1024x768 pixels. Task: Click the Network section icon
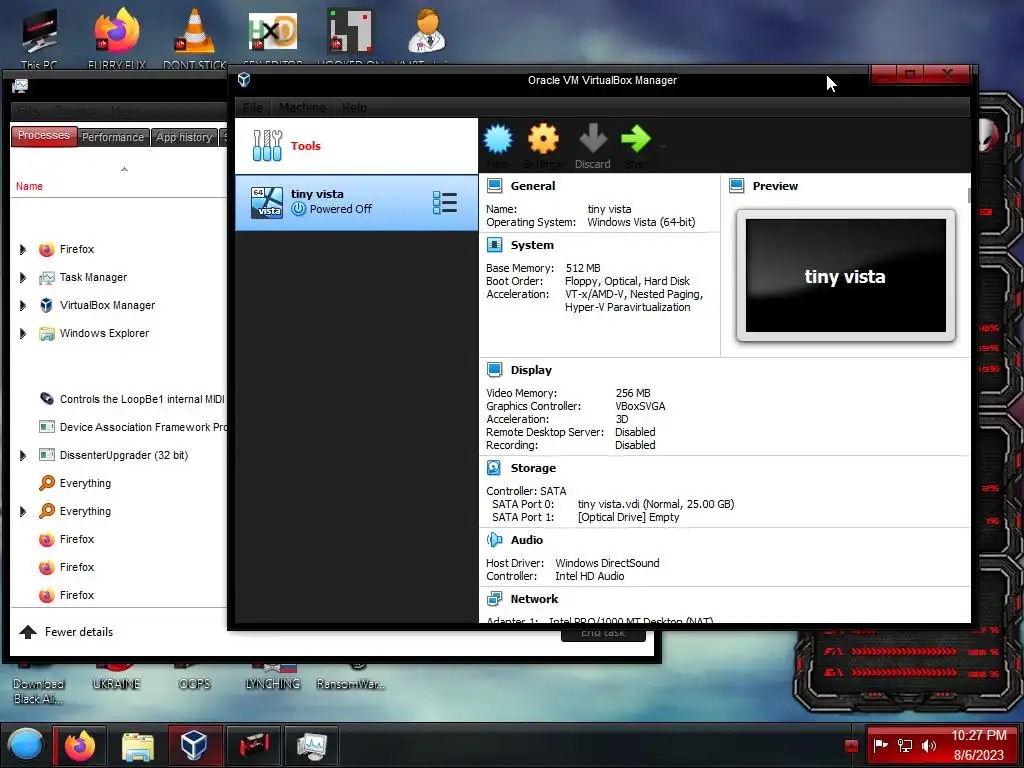click(x=494, y=599)
